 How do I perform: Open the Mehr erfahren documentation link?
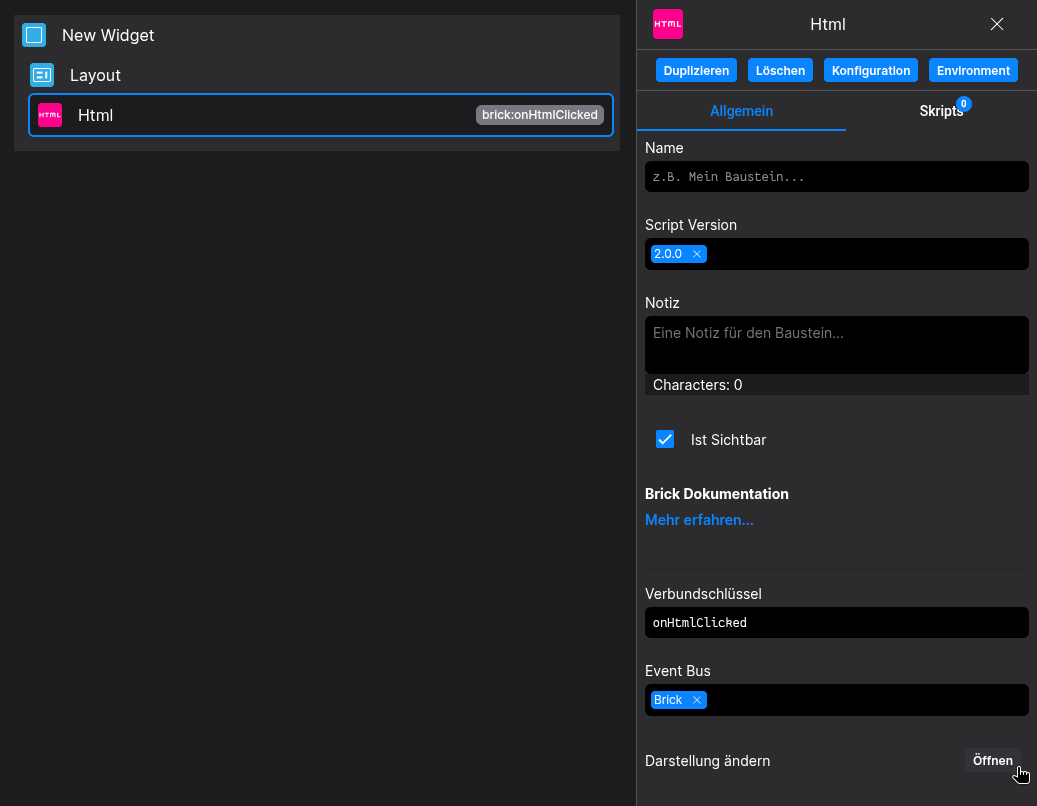(x=698, y=519)
